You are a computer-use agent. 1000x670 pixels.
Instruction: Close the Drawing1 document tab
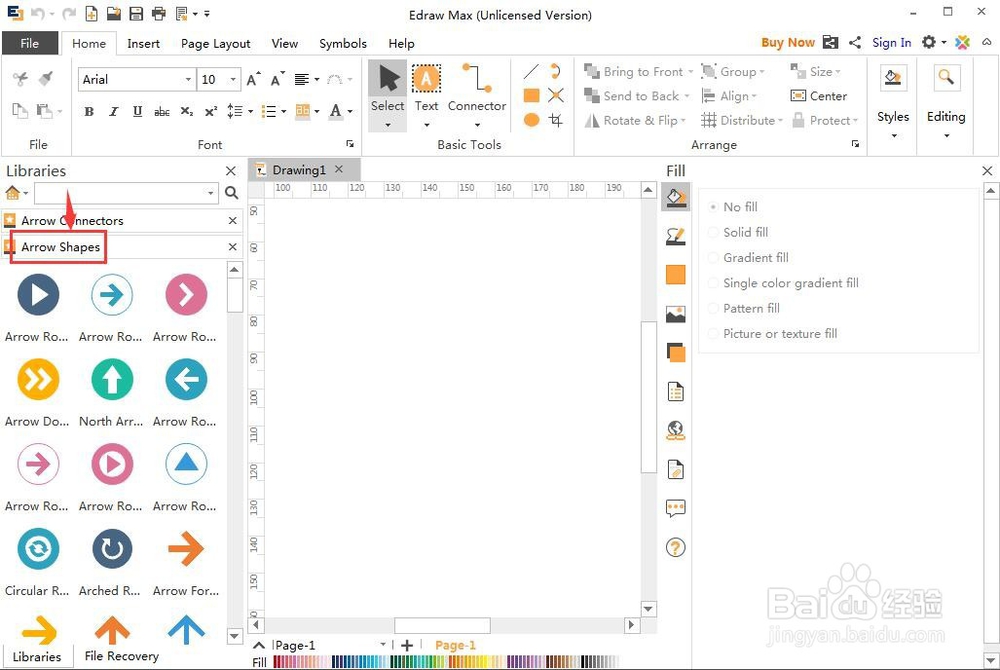pyautogui.click(x=339, y=169)
